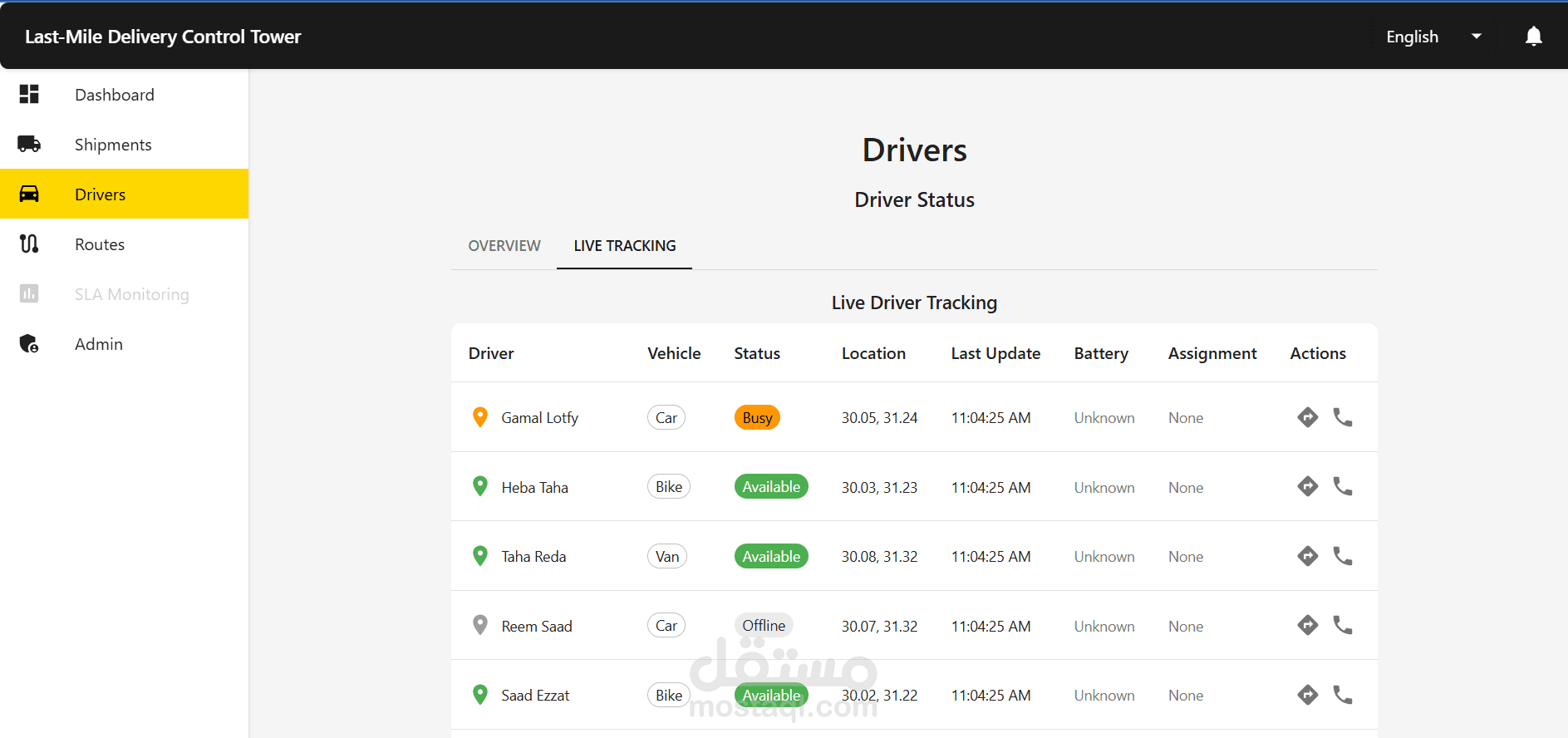Viewport: 1568px width, 738px height.
Task: Open SLA Monitoring menu item
Action: pos(125,293)
